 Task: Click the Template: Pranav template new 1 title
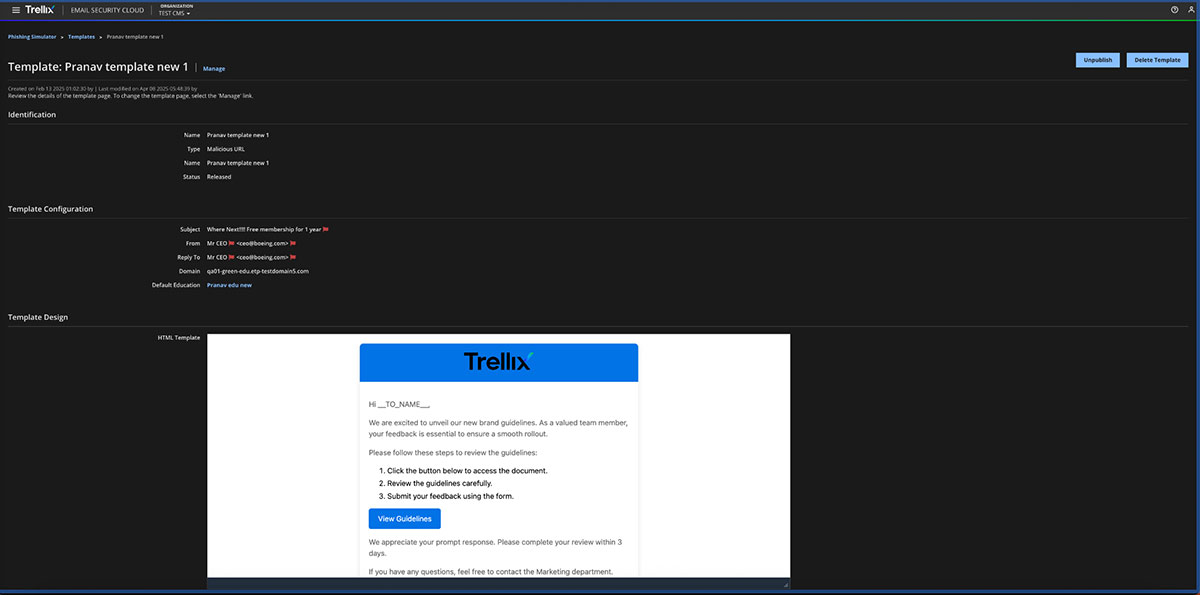coord(98,67)
